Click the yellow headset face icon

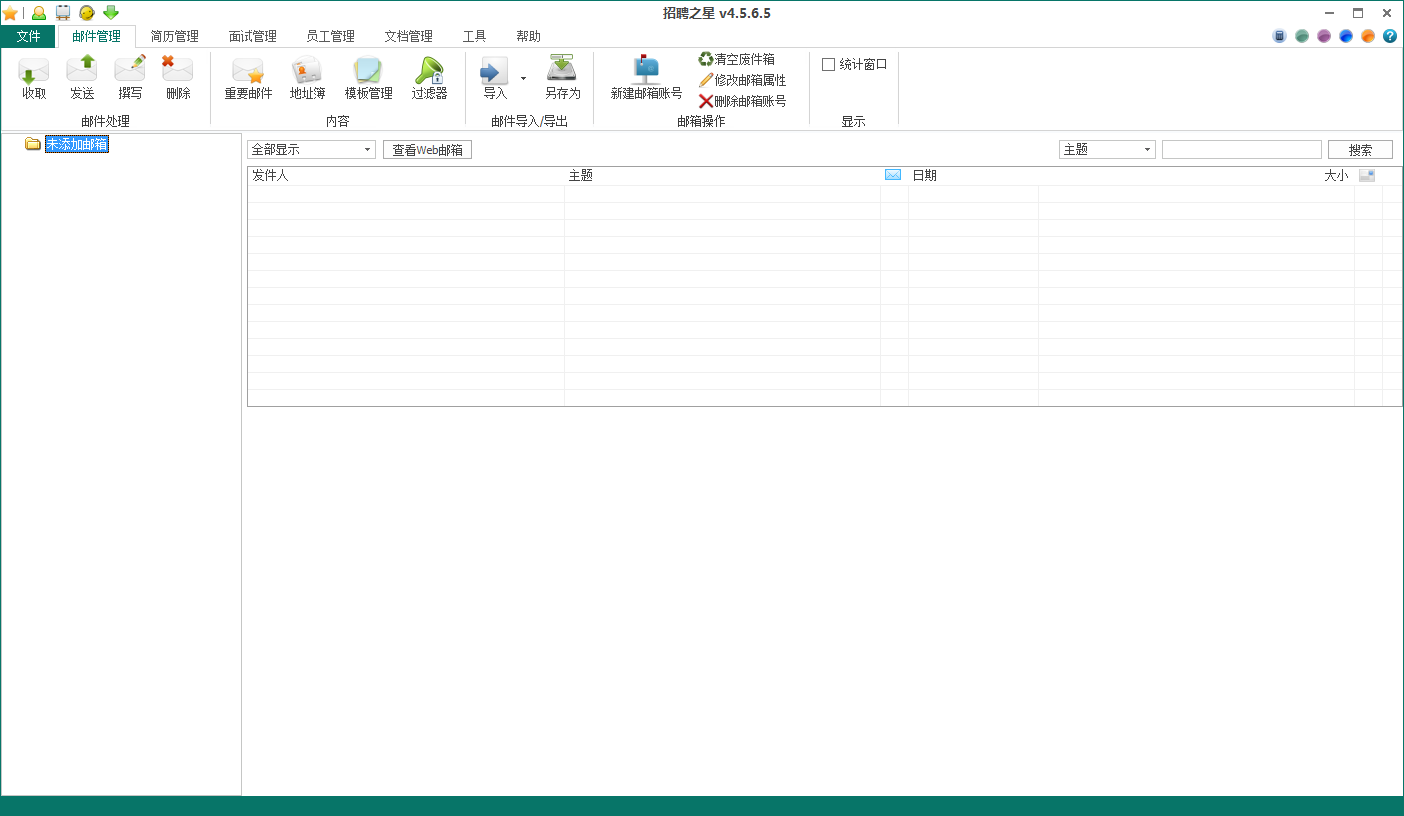87,13
